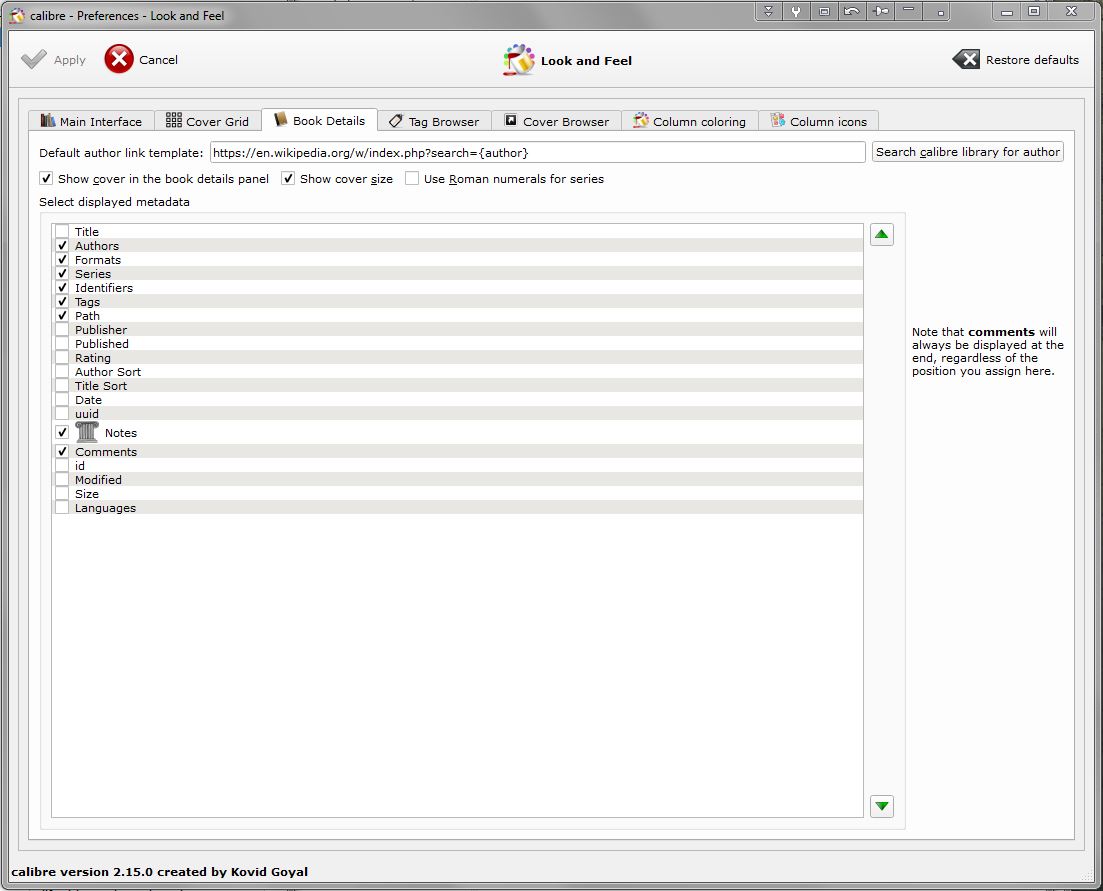Switch to the Cover Browser tab

556,121
